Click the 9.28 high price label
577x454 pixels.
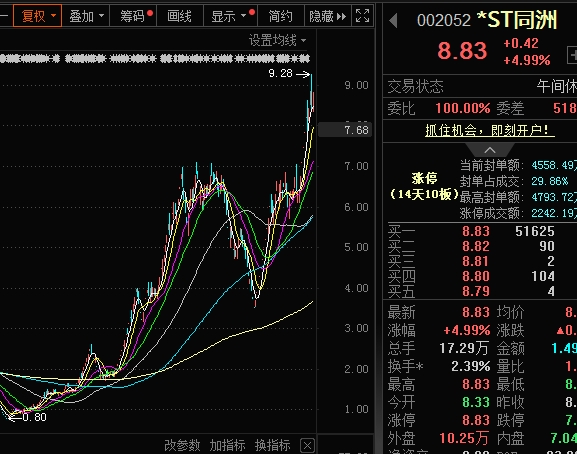coord(280,73)
